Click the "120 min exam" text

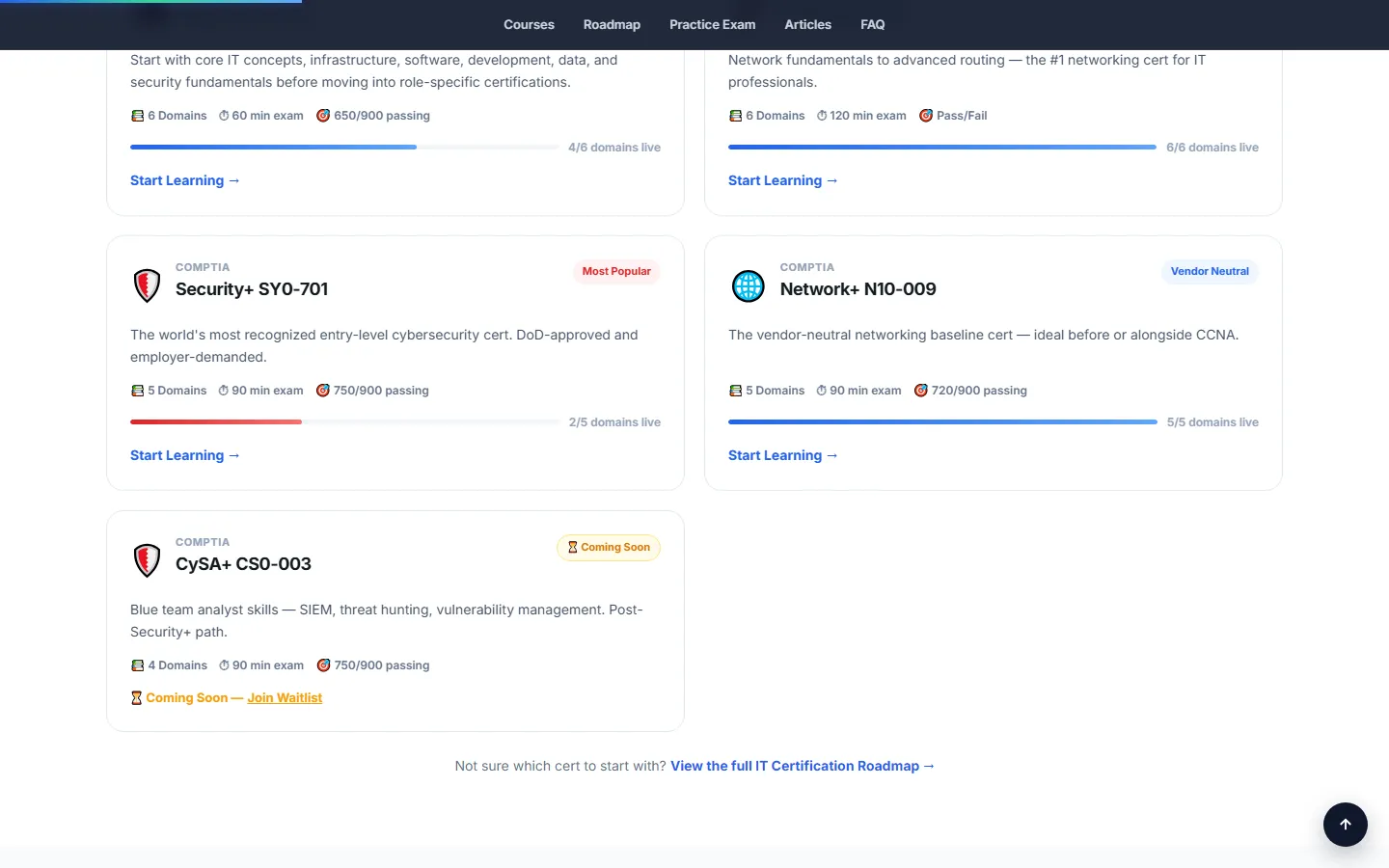point(868,116)
